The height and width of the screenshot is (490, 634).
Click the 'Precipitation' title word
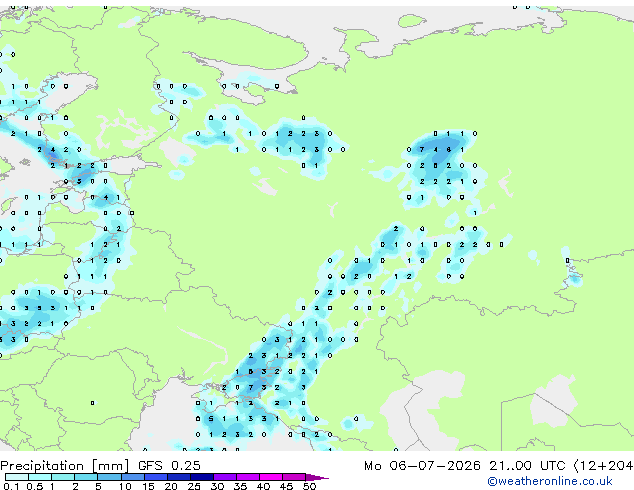42,466
